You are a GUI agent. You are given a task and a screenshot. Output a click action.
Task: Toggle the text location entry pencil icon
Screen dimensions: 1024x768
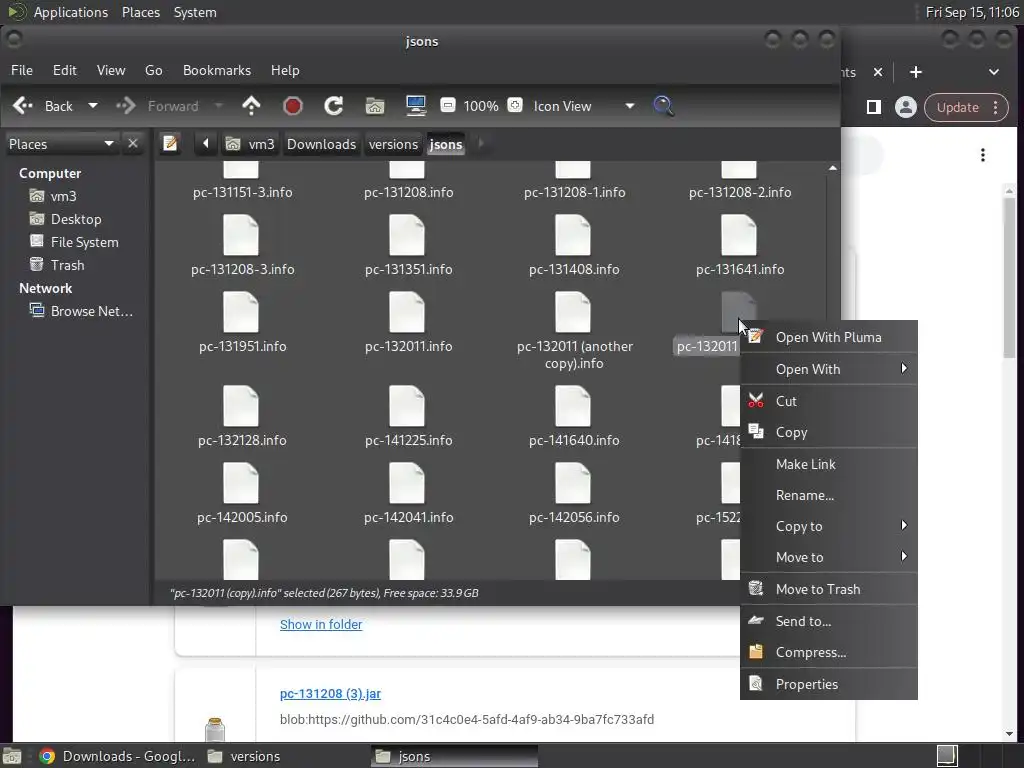[170, 144]
